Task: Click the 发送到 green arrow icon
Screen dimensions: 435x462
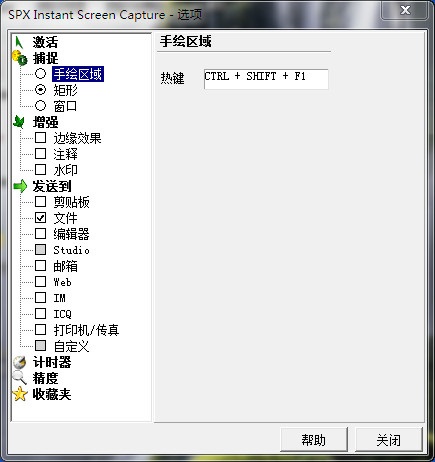Action: (20, 186)
